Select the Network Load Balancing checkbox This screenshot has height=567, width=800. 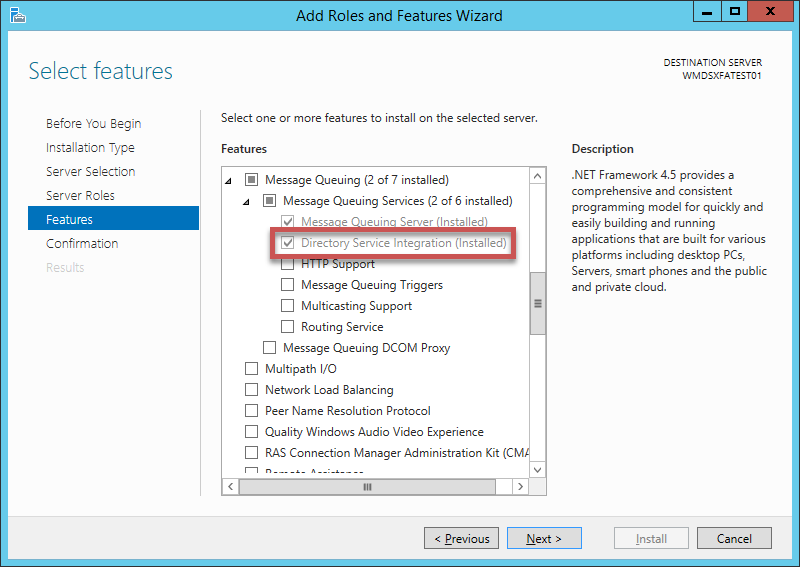[252, 390]
